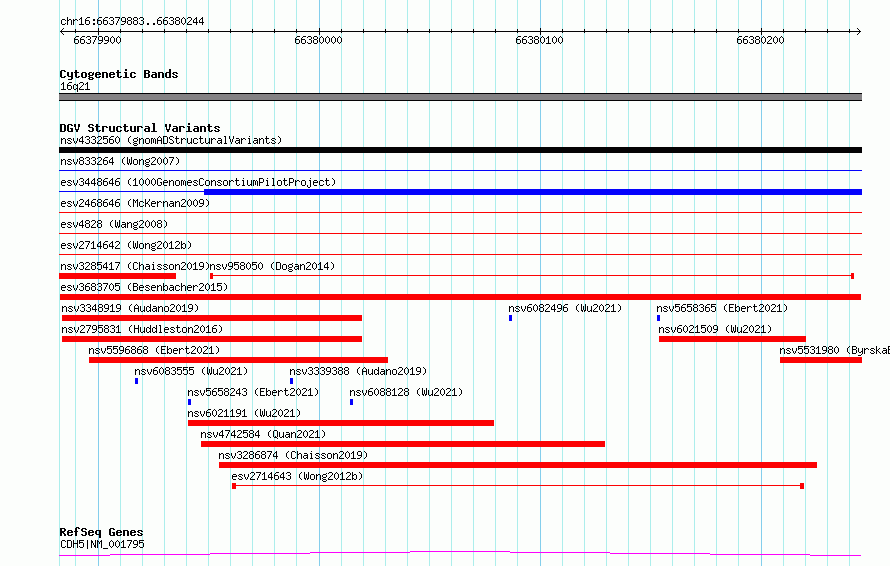Select the gray 16q21 band bar
This screenshot has height=566, width=890.
(460, 97)
